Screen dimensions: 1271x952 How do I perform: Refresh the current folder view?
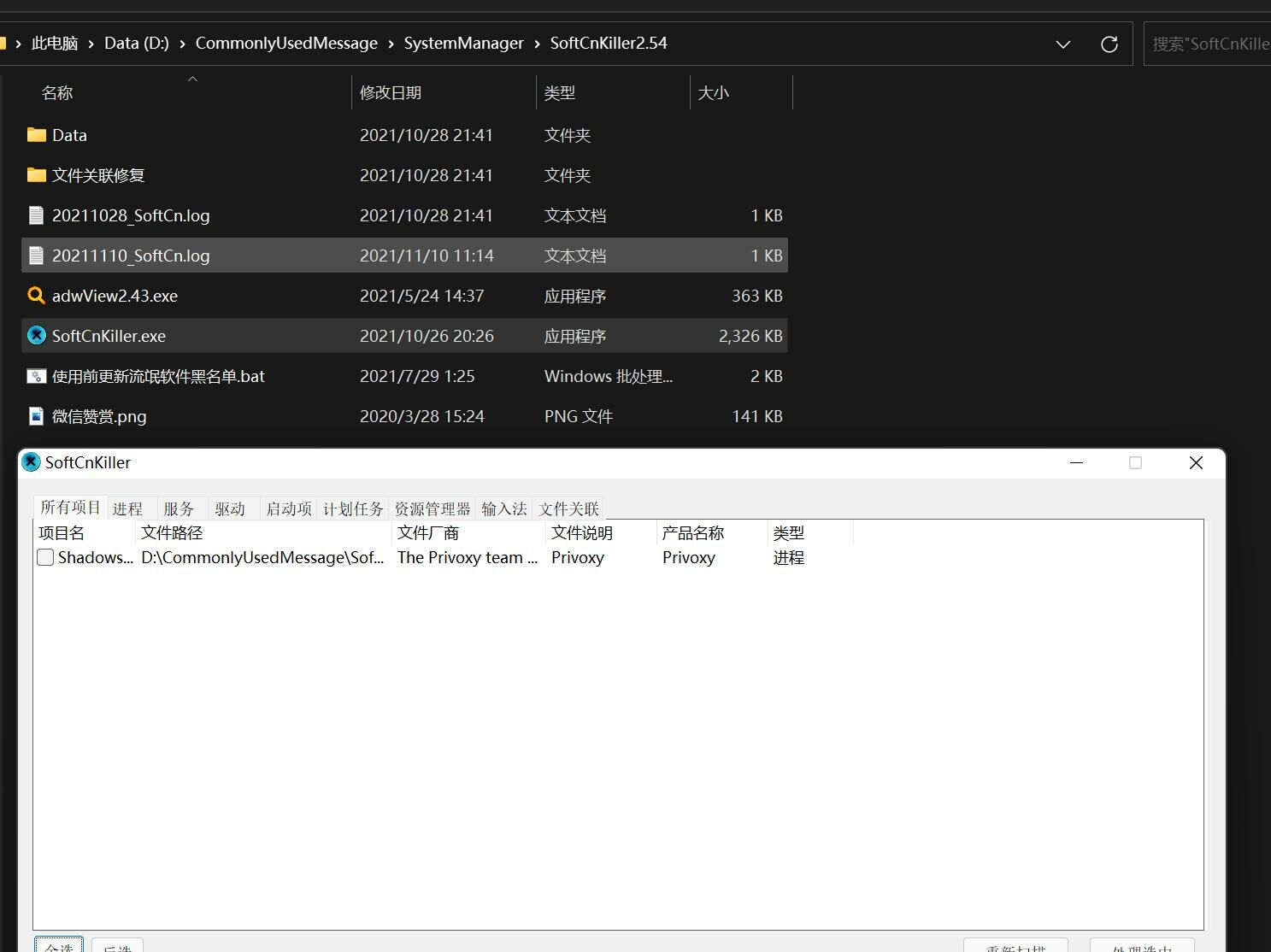(x=1109, y=44)
